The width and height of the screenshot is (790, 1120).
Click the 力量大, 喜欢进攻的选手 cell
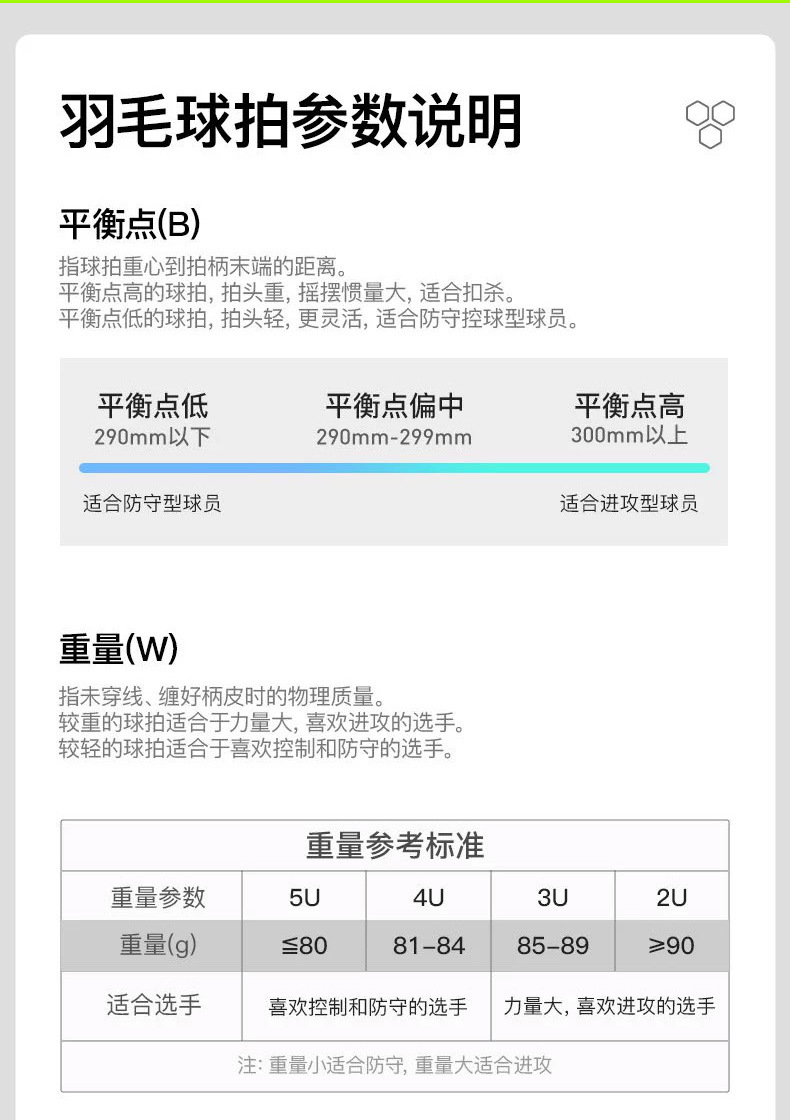point(609,1007)
